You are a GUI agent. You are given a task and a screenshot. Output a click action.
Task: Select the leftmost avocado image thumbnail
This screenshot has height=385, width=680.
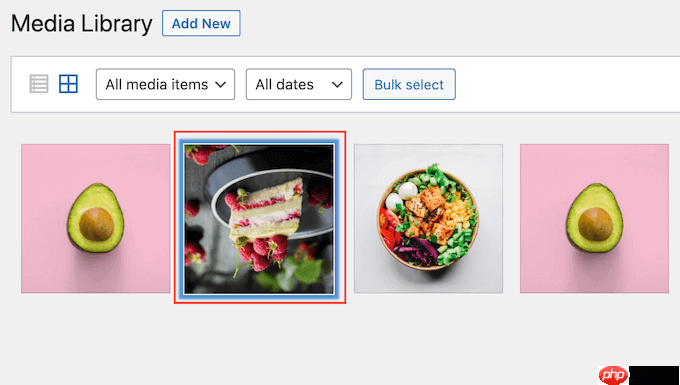tap(96, 219)
